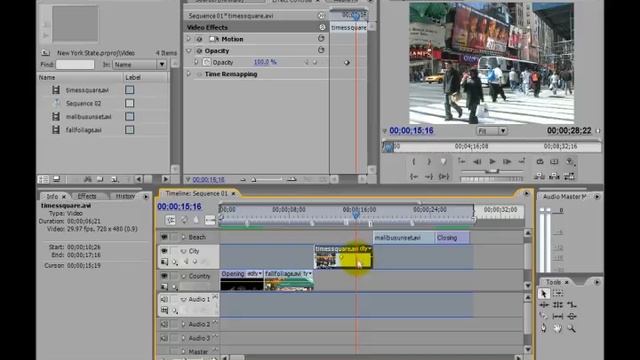The image size is (640, 360).
Task: Click Go to Out Point button
Action: tap(429, 176)
